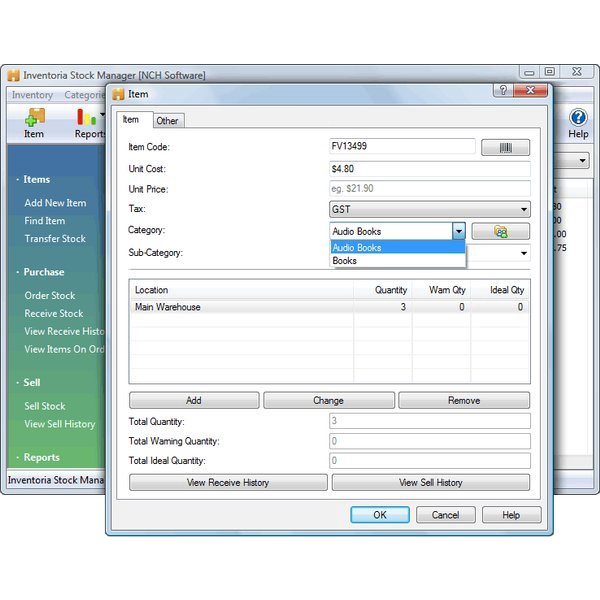Click the Item toolbar icon in main window
The width and height of the screenshot is (600, 600).
[x=34, y=123]
